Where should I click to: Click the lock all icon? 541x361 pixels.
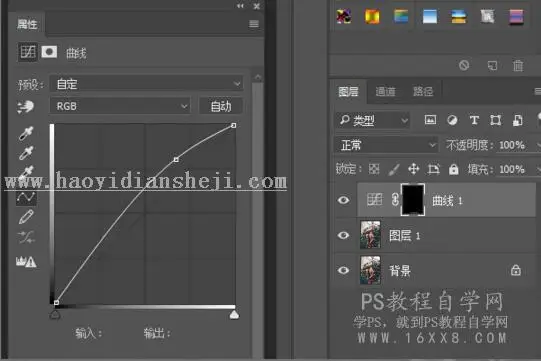point(454,169)
